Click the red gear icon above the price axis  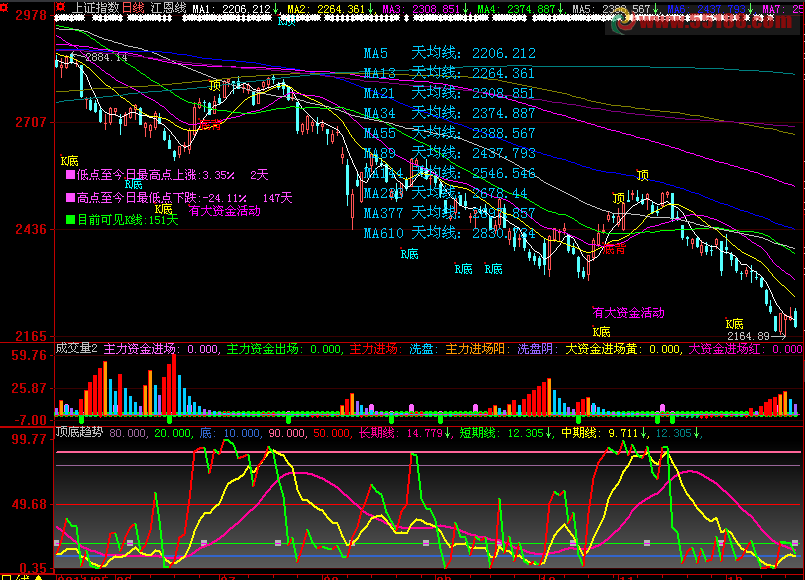(4, 7)
